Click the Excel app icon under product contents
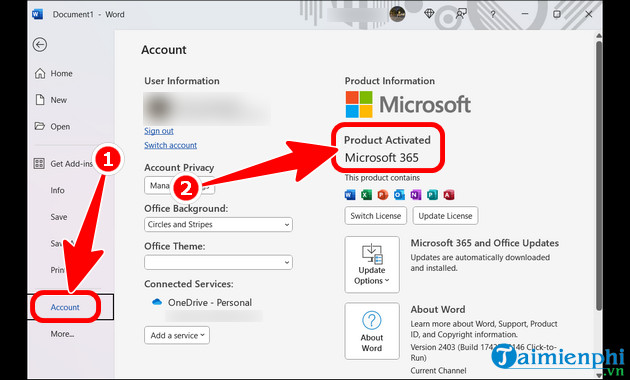 click(x=366, y=195)
